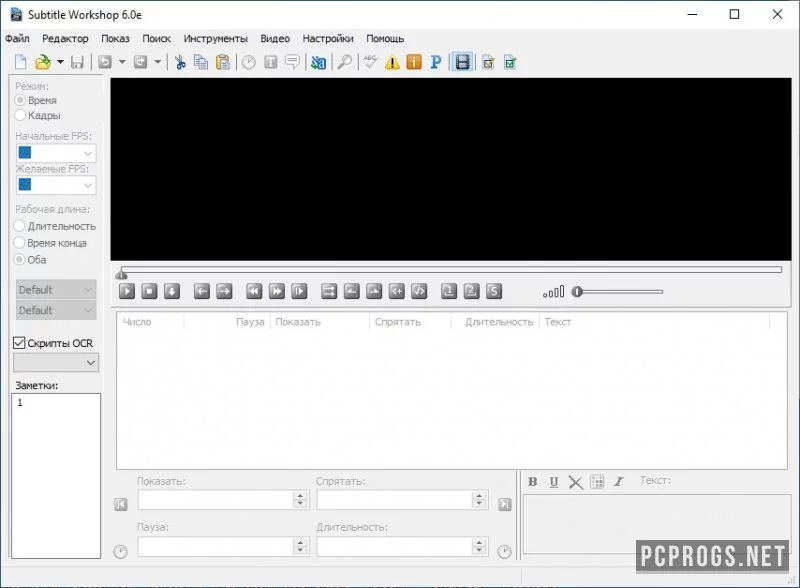Click the translate 'a' icon in toolbar
The width and height of the screenshot is (800, 588).
click(318, 62)
